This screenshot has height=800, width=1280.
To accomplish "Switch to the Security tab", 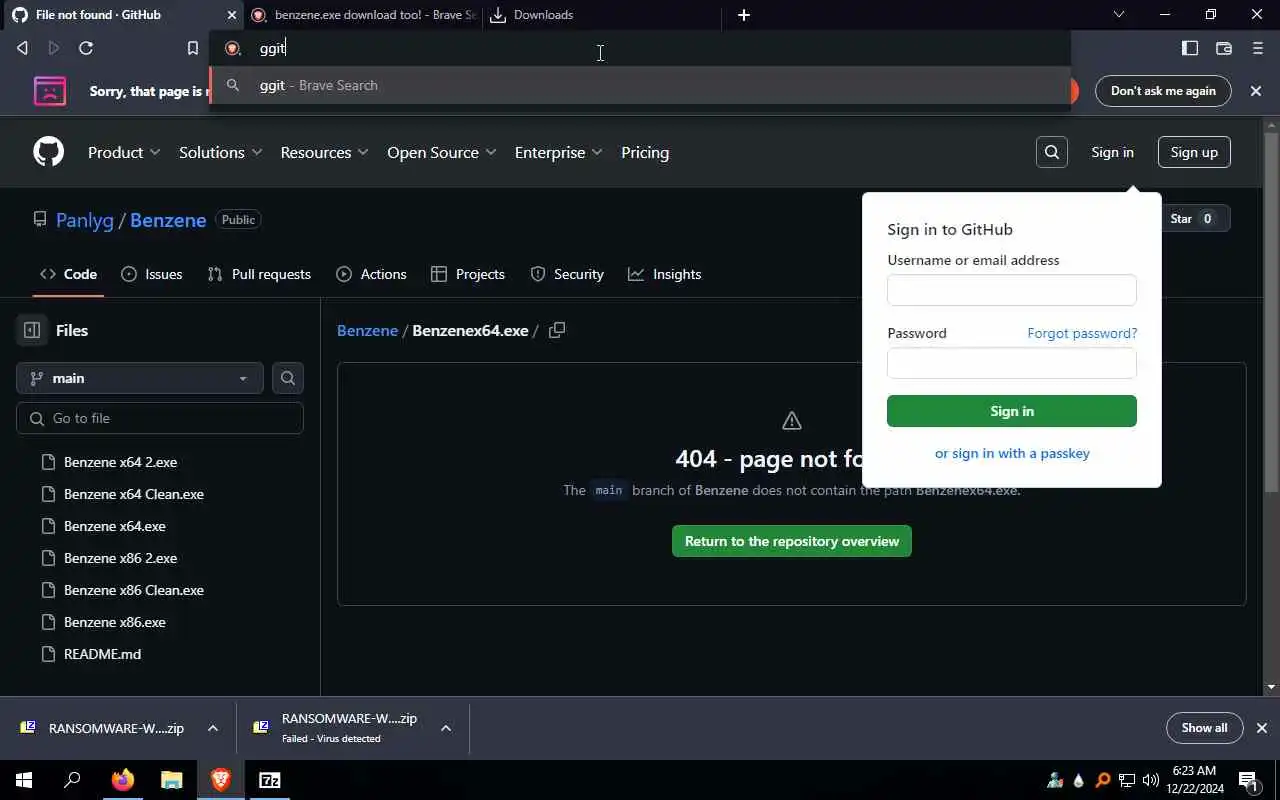I will [567, 274].
